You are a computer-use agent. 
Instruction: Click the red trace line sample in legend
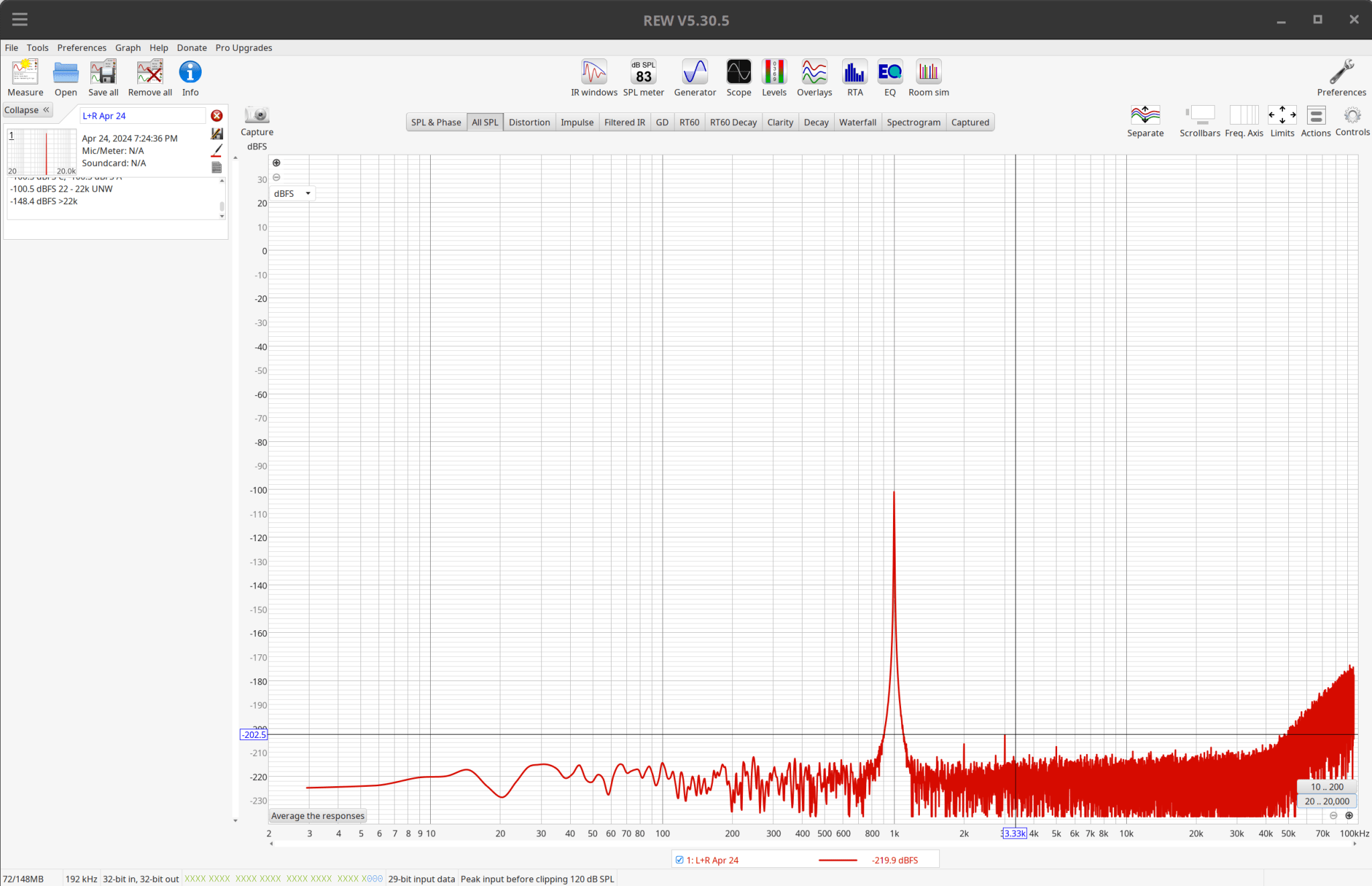point(837,860)
